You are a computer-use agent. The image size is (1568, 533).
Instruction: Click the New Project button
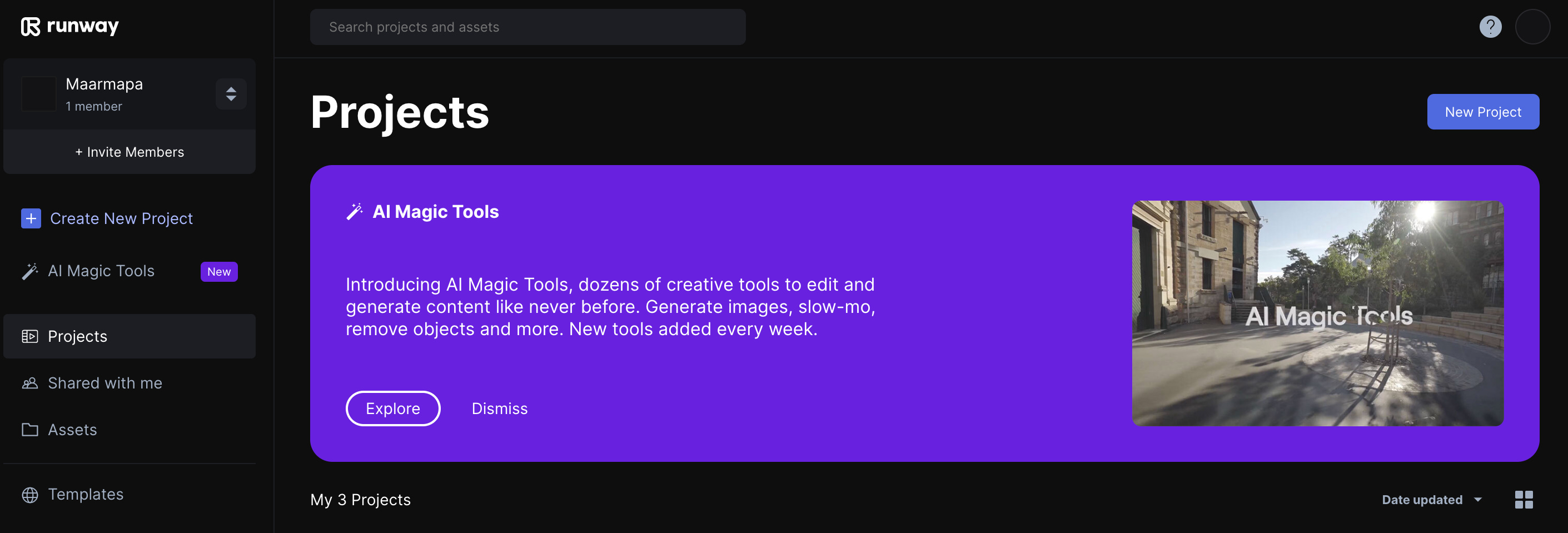pyautogui.click(x=1483, y=112)
